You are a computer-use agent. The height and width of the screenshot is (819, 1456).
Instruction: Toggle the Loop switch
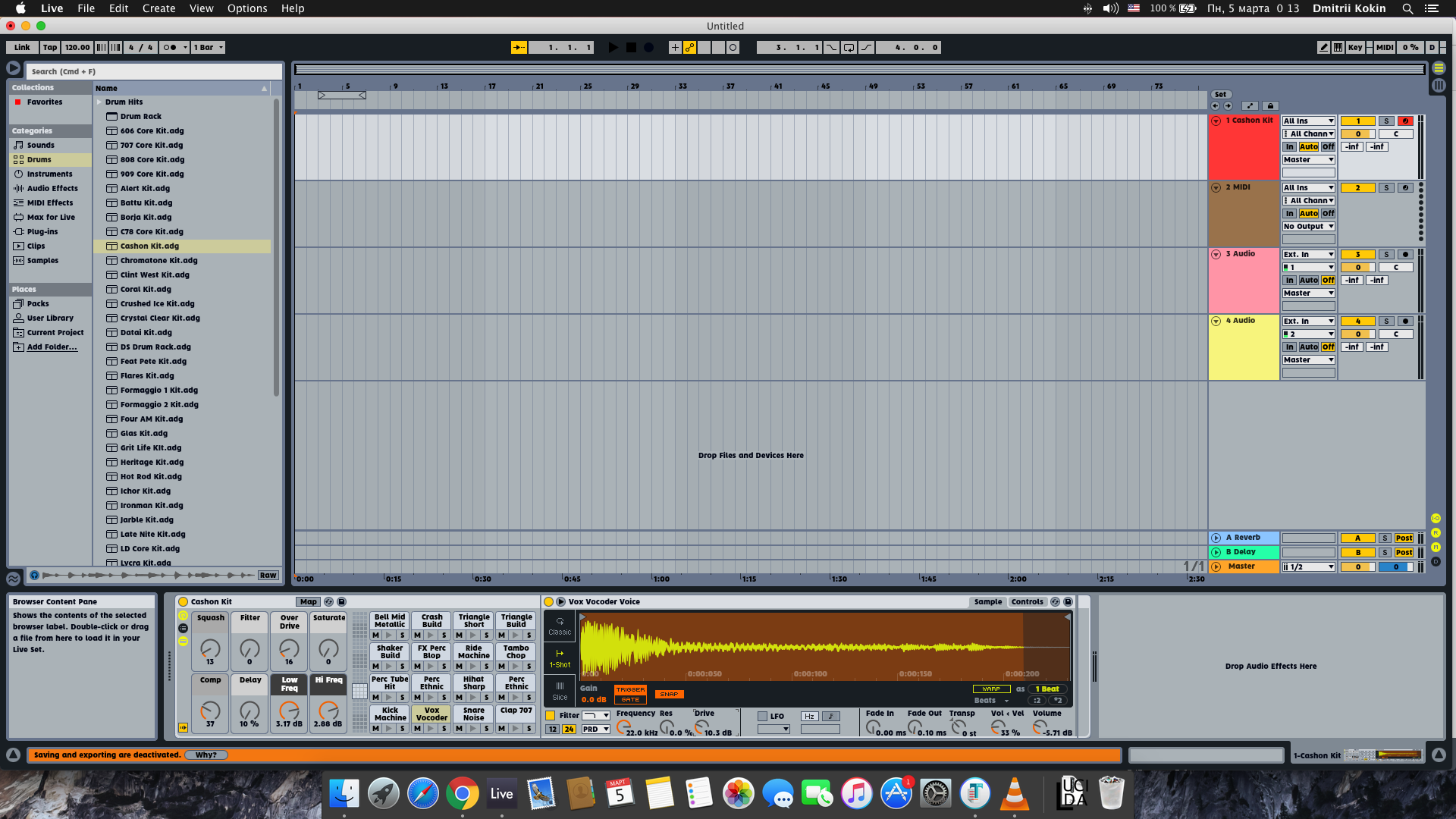pos(849,47)
